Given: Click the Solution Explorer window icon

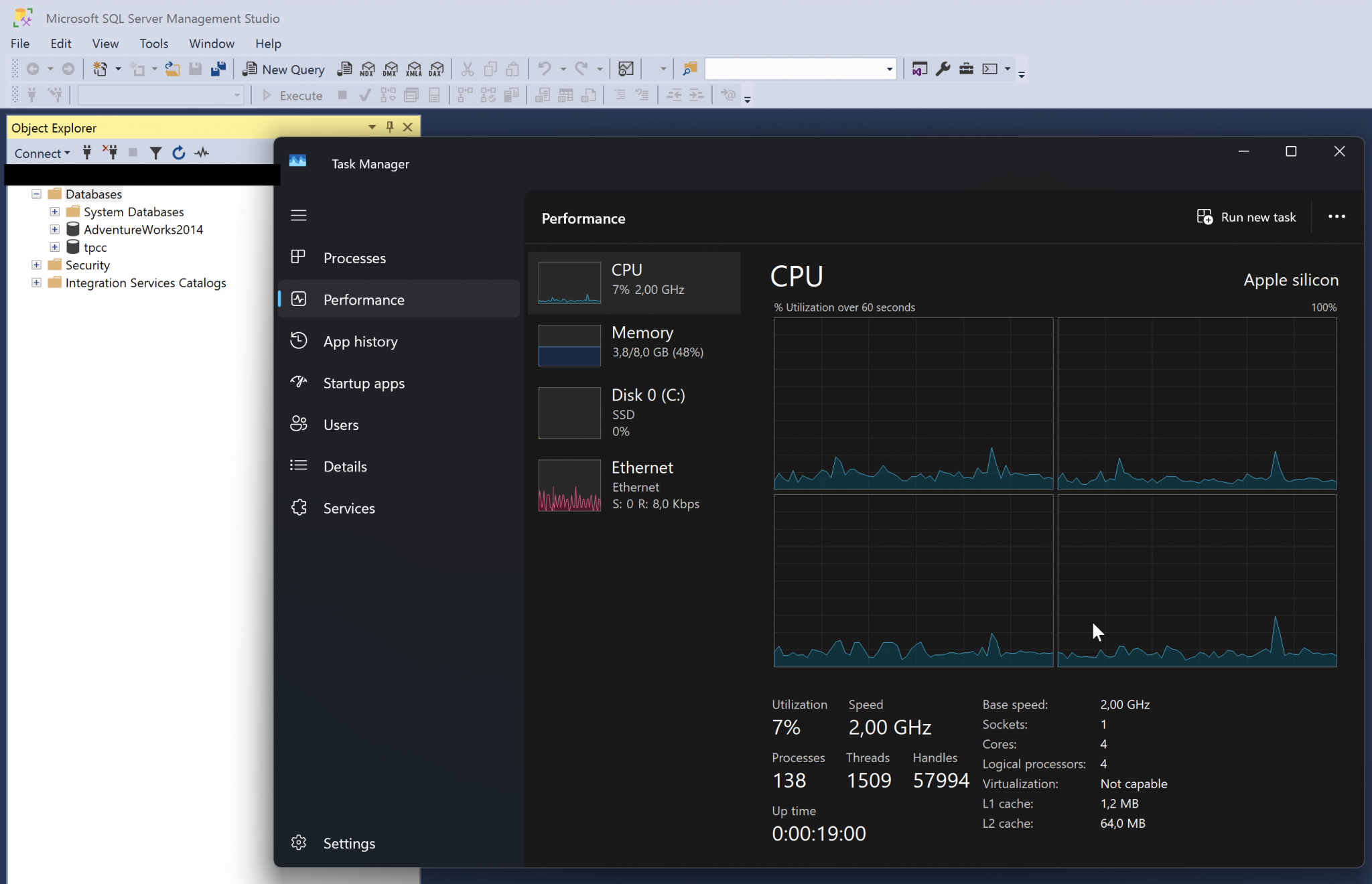Looking at the screenshot, I should pyautogui.click(x=920, y=69).
